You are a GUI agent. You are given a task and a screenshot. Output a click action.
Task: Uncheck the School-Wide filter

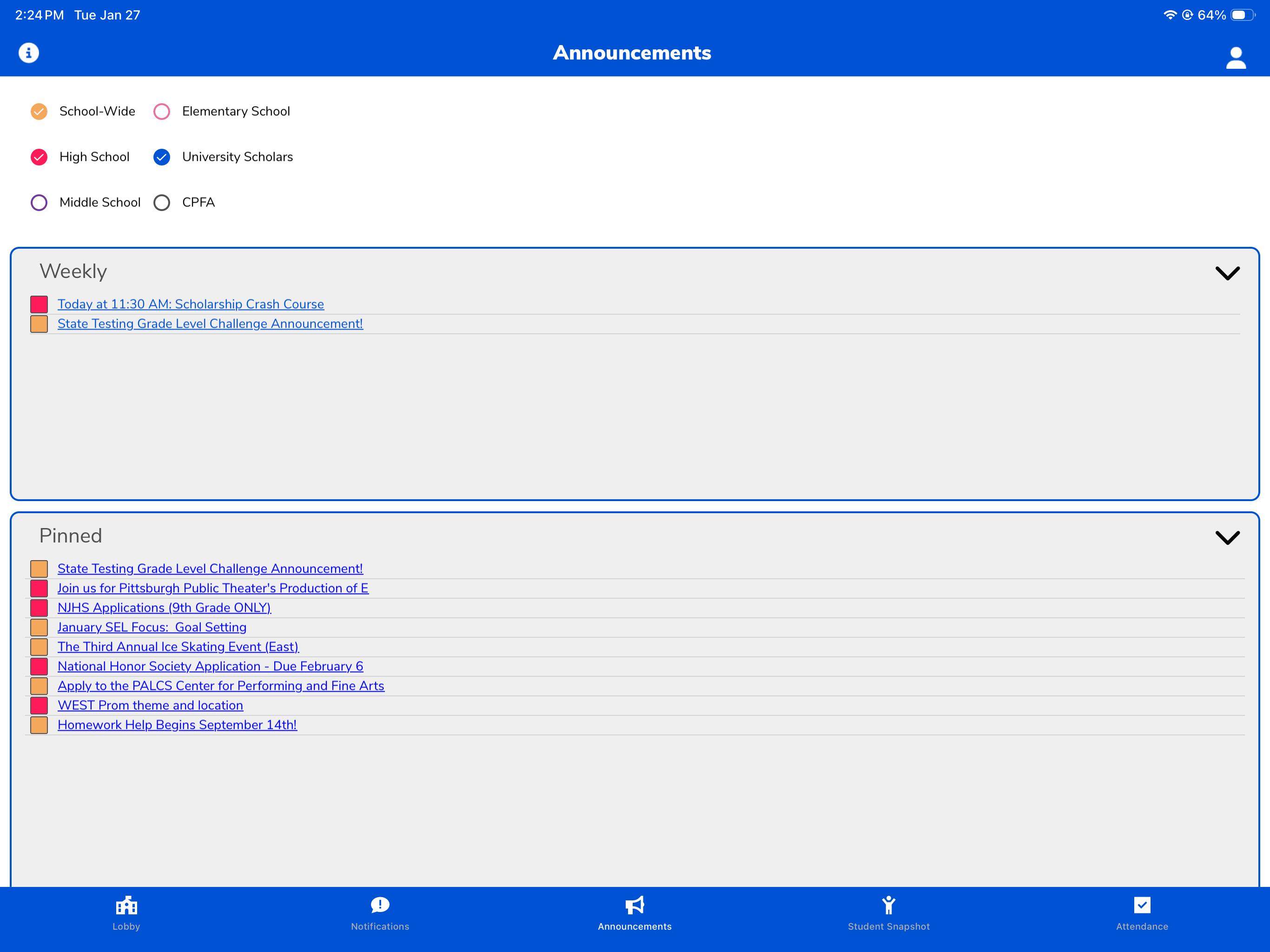(x=39, y=112)
